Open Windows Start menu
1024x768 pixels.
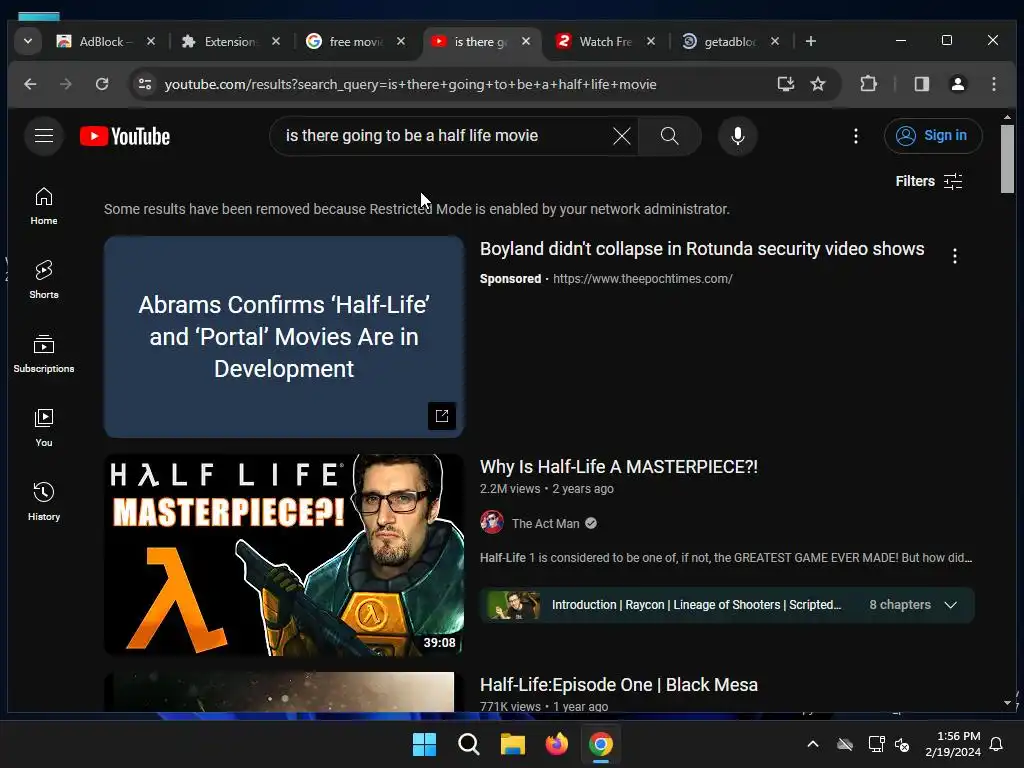pos(424,744)
